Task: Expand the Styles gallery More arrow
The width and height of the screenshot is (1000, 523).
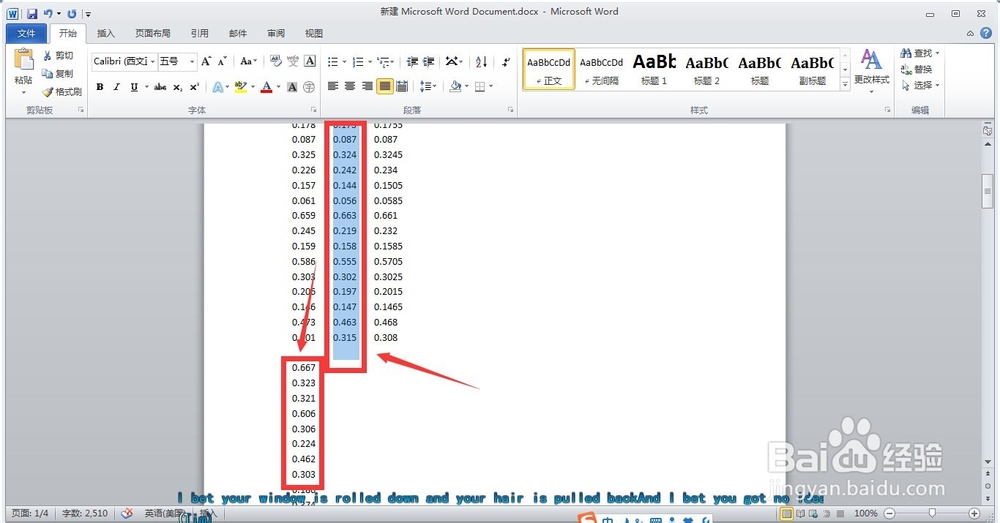Action: tap(845, 83)
